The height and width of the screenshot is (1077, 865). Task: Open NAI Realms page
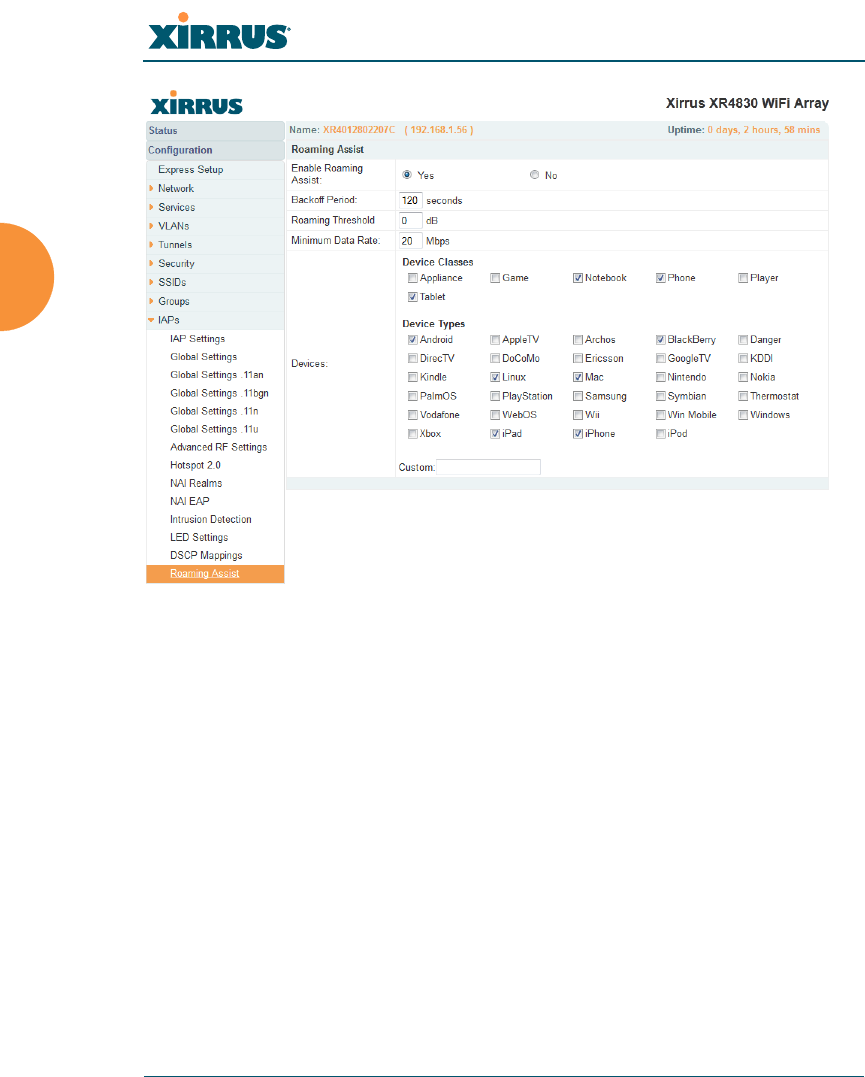196,484
